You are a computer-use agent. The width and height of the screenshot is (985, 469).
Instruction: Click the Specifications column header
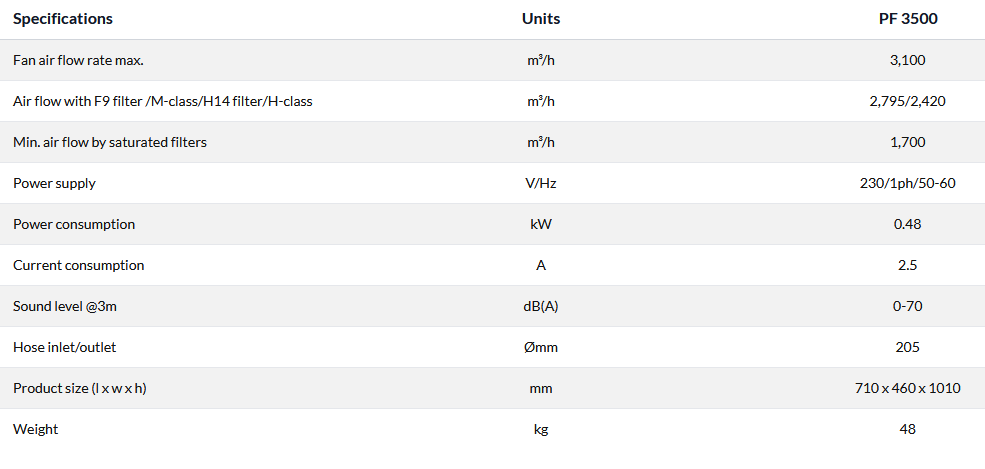pos(63,19)
